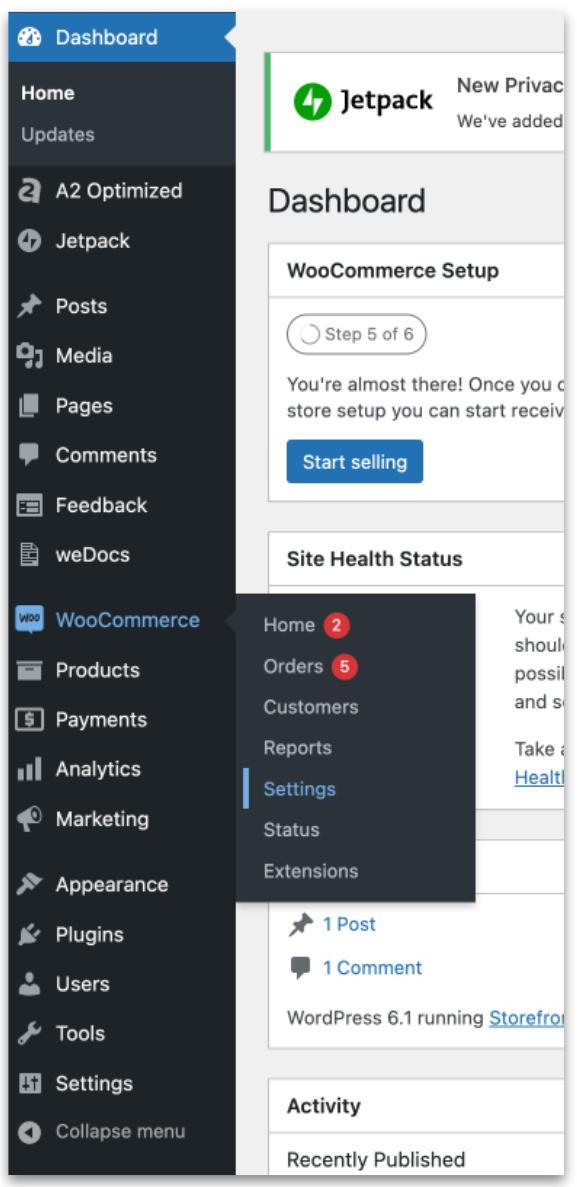The width and height of the screenshot is (577, 1187).
Task: Click the WooCommerce Woo logo icon
Action: click(30, 619)
